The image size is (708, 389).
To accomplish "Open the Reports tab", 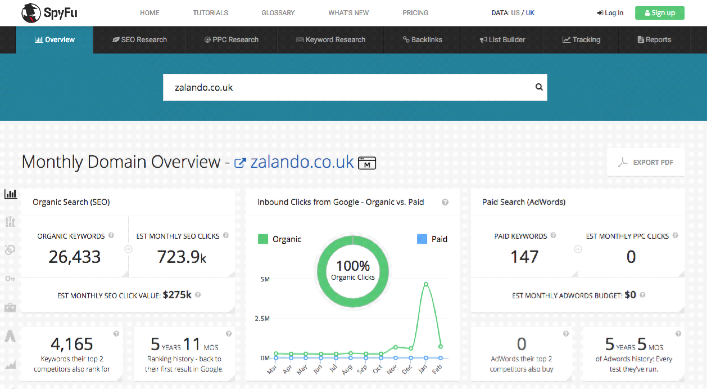I will coord(654,40).
